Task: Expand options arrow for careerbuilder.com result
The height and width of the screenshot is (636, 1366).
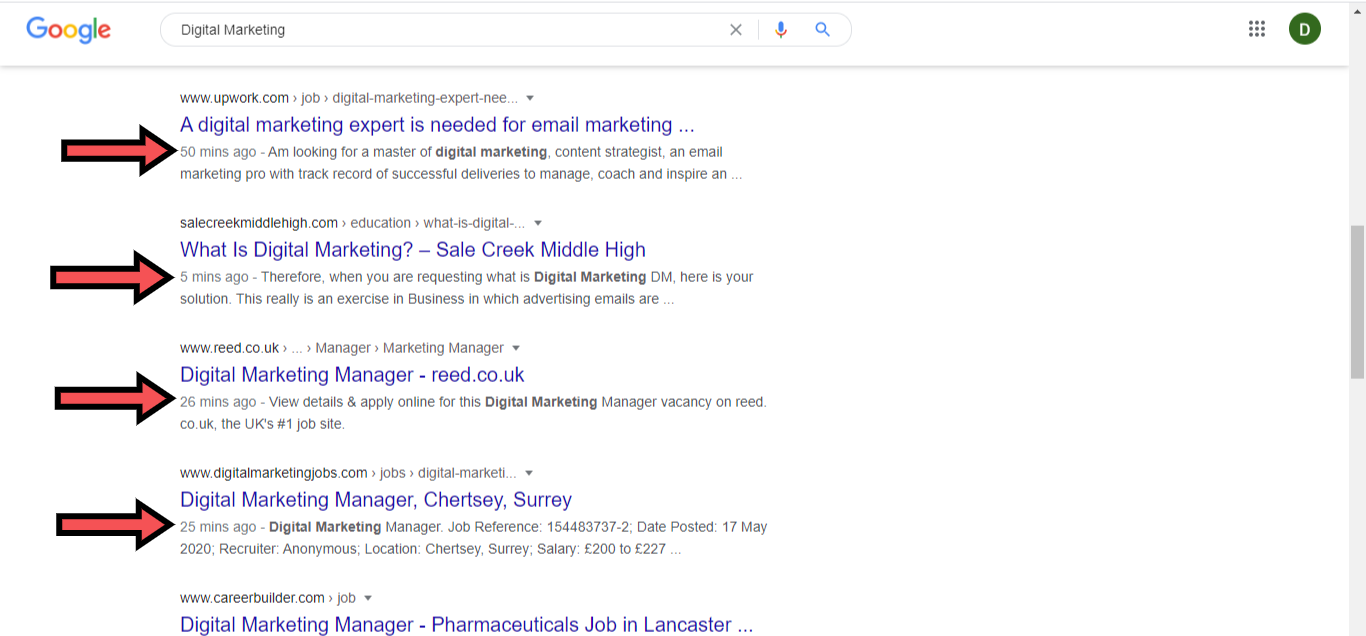Action: [368, 598]
